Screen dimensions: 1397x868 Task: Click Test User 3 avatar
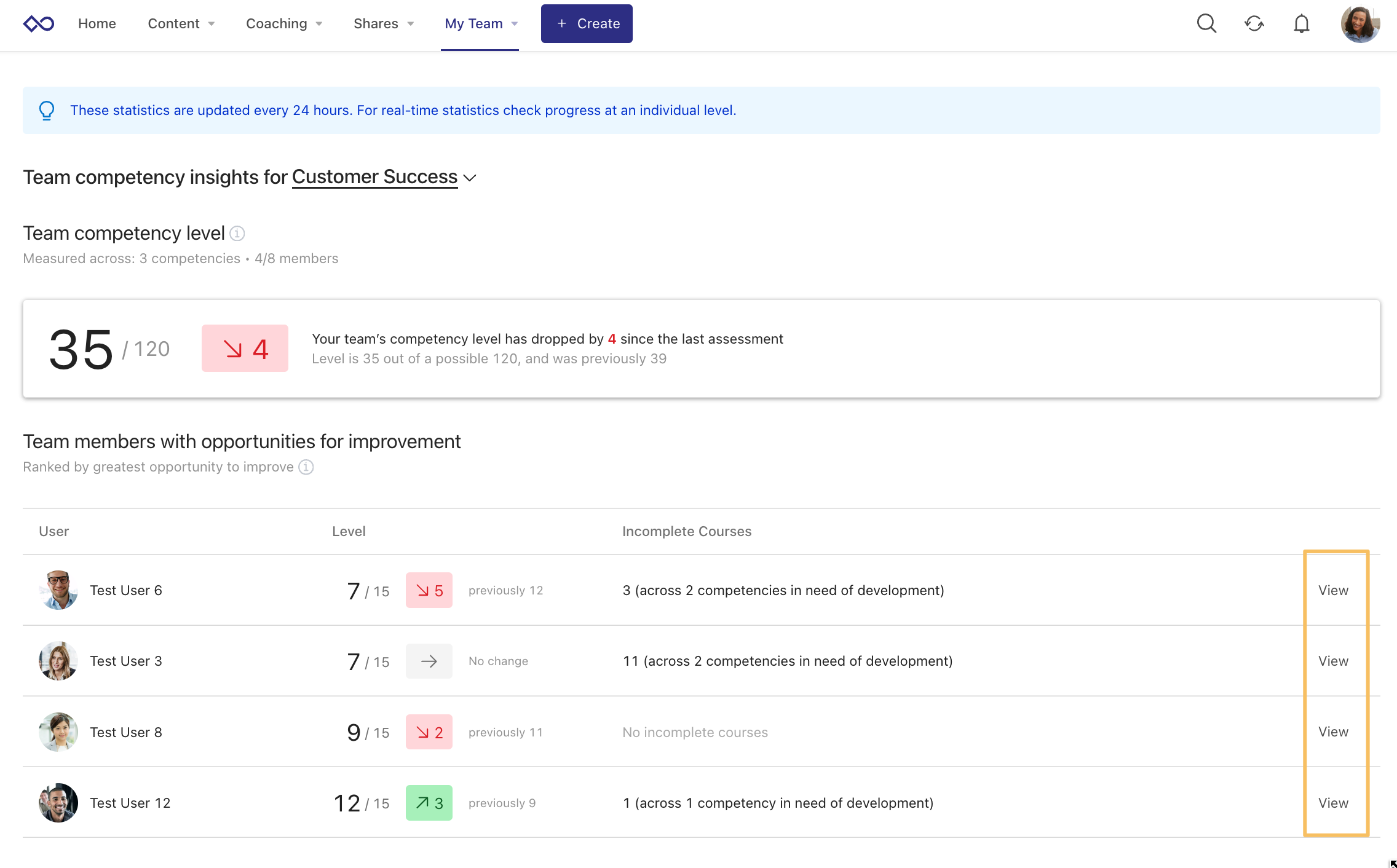[x=58, y=661]
